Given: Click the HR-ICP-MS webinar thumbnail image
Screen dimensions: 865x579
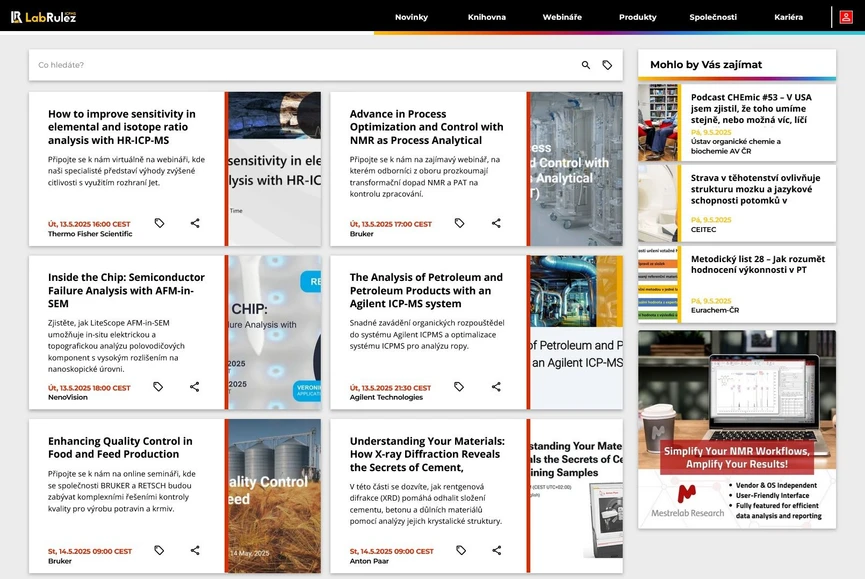Looking at the screenshot, I should (275, 169).
